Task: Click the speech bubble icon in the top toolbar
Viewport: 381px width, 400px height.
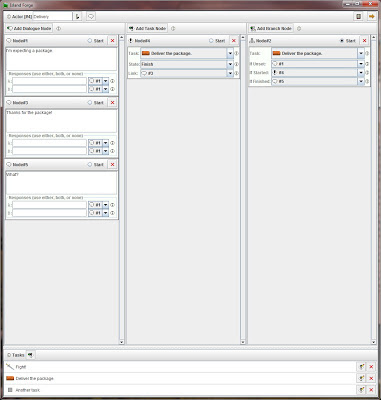Action: 91,16
